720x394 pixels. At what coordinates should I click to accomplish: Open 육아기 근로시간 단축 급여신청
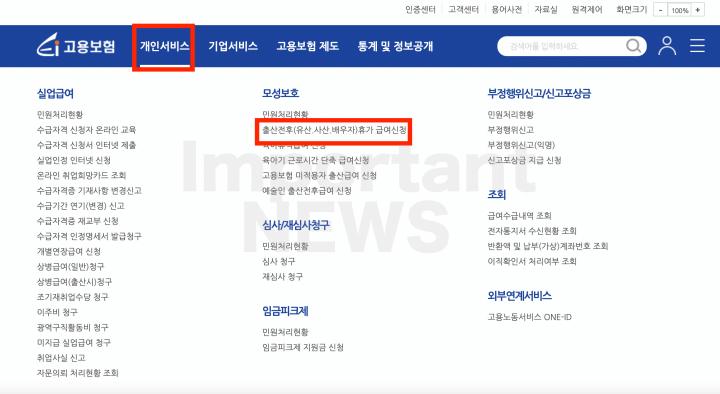coord(315,160)
